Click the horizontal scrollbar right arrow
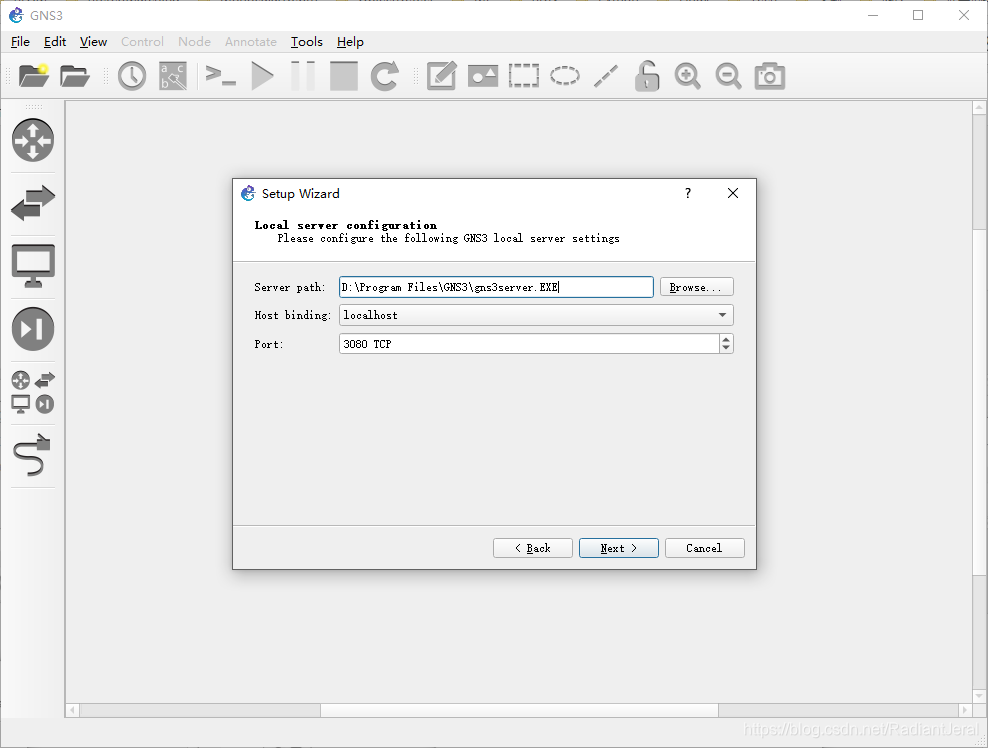 (x=965, y=710)
